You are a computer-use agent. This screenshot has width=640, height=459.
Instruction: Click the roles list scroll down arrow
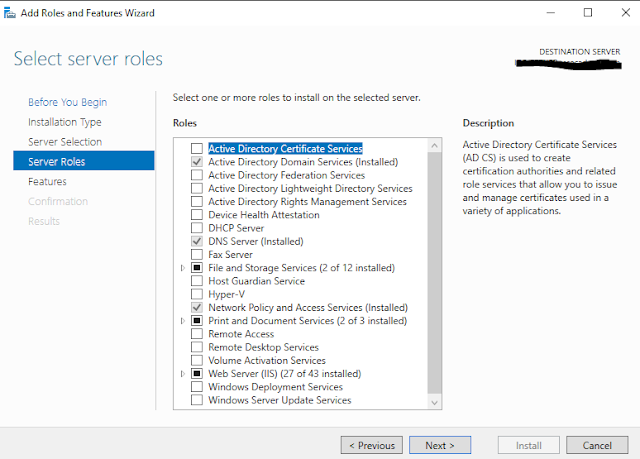(x=434, y=403)
